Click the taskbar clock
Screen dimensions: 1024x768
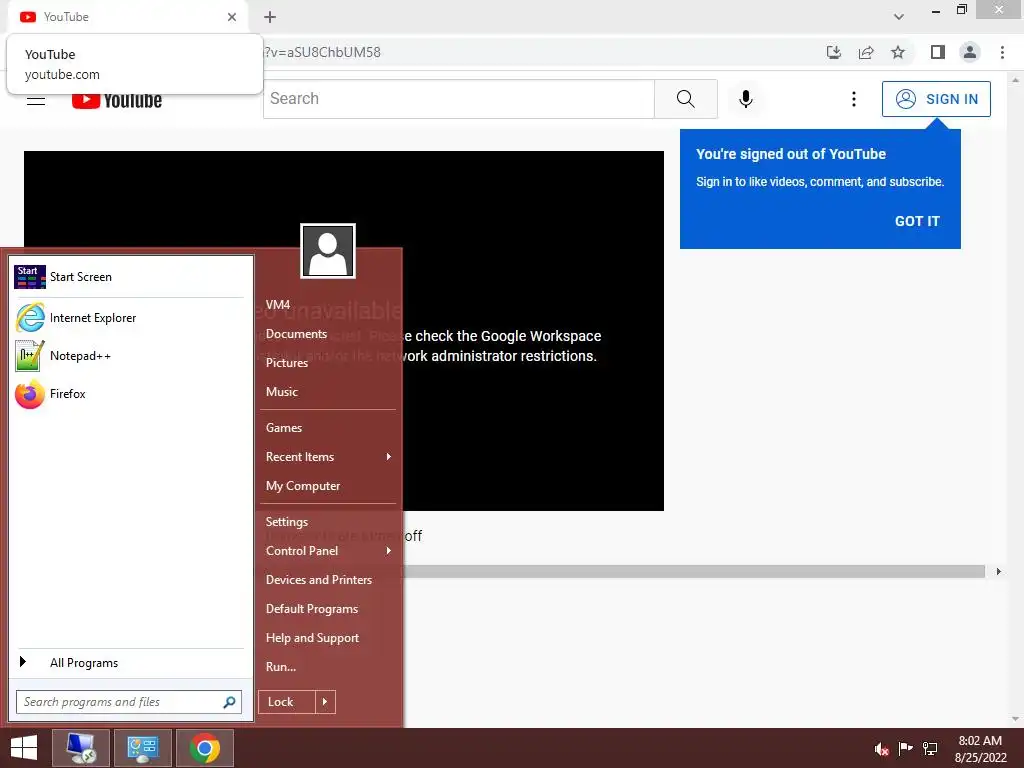click(x=980, y=749)
